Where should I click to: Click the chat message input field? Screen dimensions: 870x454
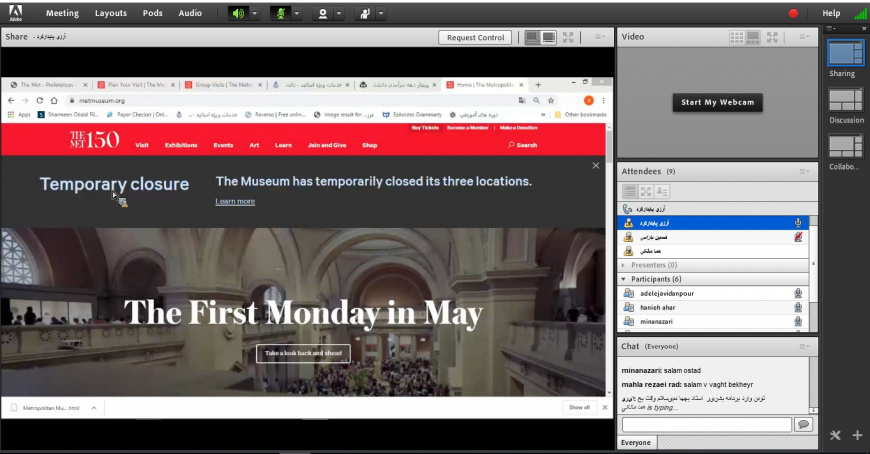(x=705, y=424)
